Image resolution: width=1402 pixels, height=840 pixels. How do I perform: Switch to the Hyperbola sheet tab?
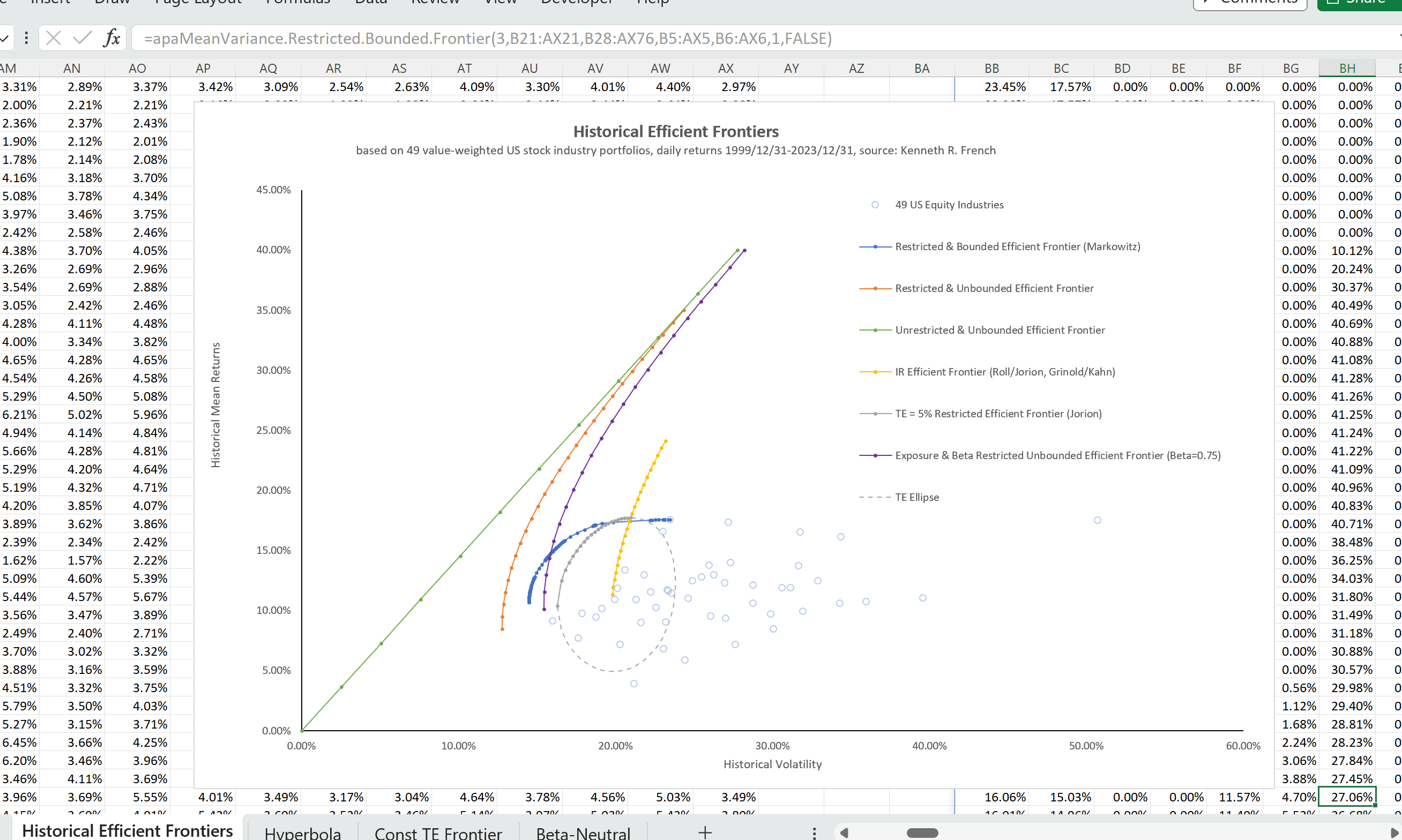(x=302, y=832)
